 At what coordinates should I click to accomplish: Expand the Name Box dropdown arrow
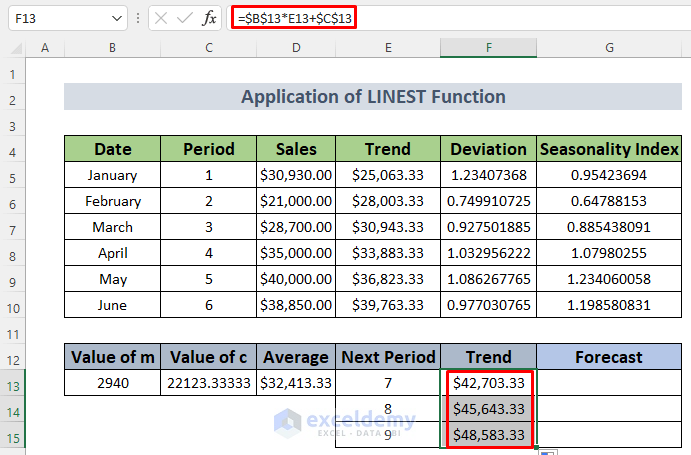pos(116,18)
